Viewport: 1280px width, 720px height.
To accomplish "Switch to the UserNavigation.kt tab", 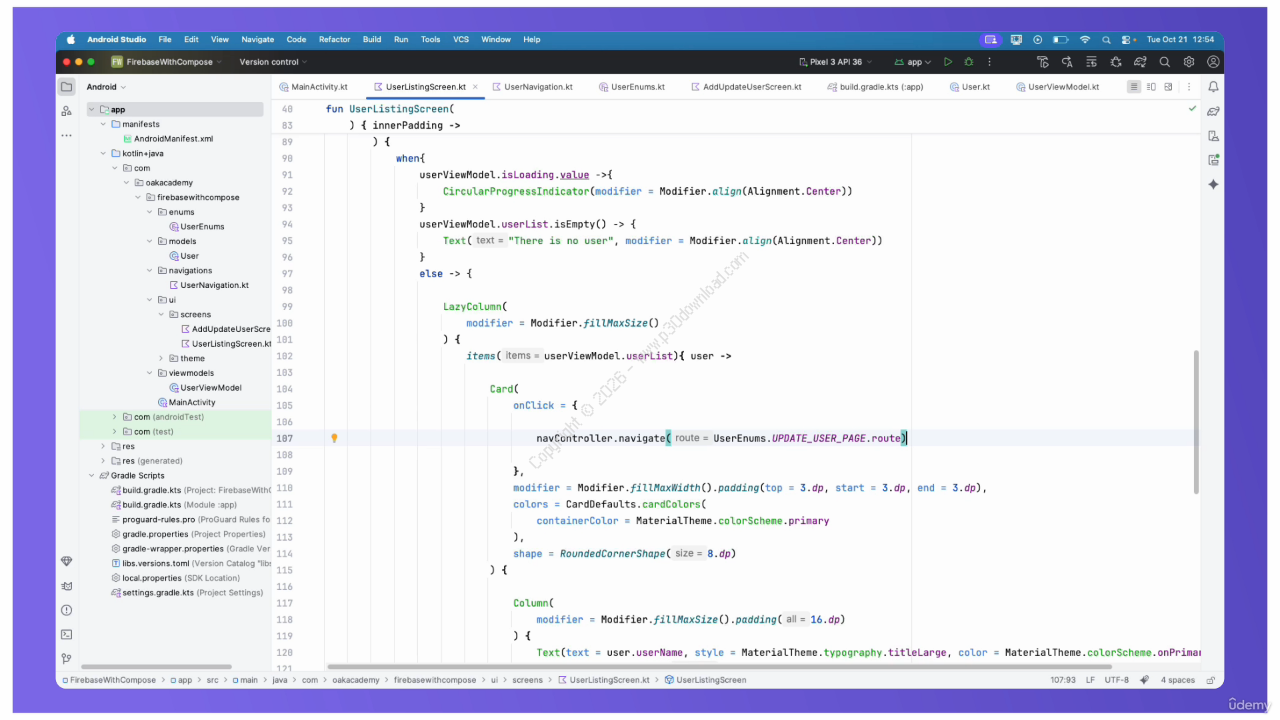I will [538, 87].
